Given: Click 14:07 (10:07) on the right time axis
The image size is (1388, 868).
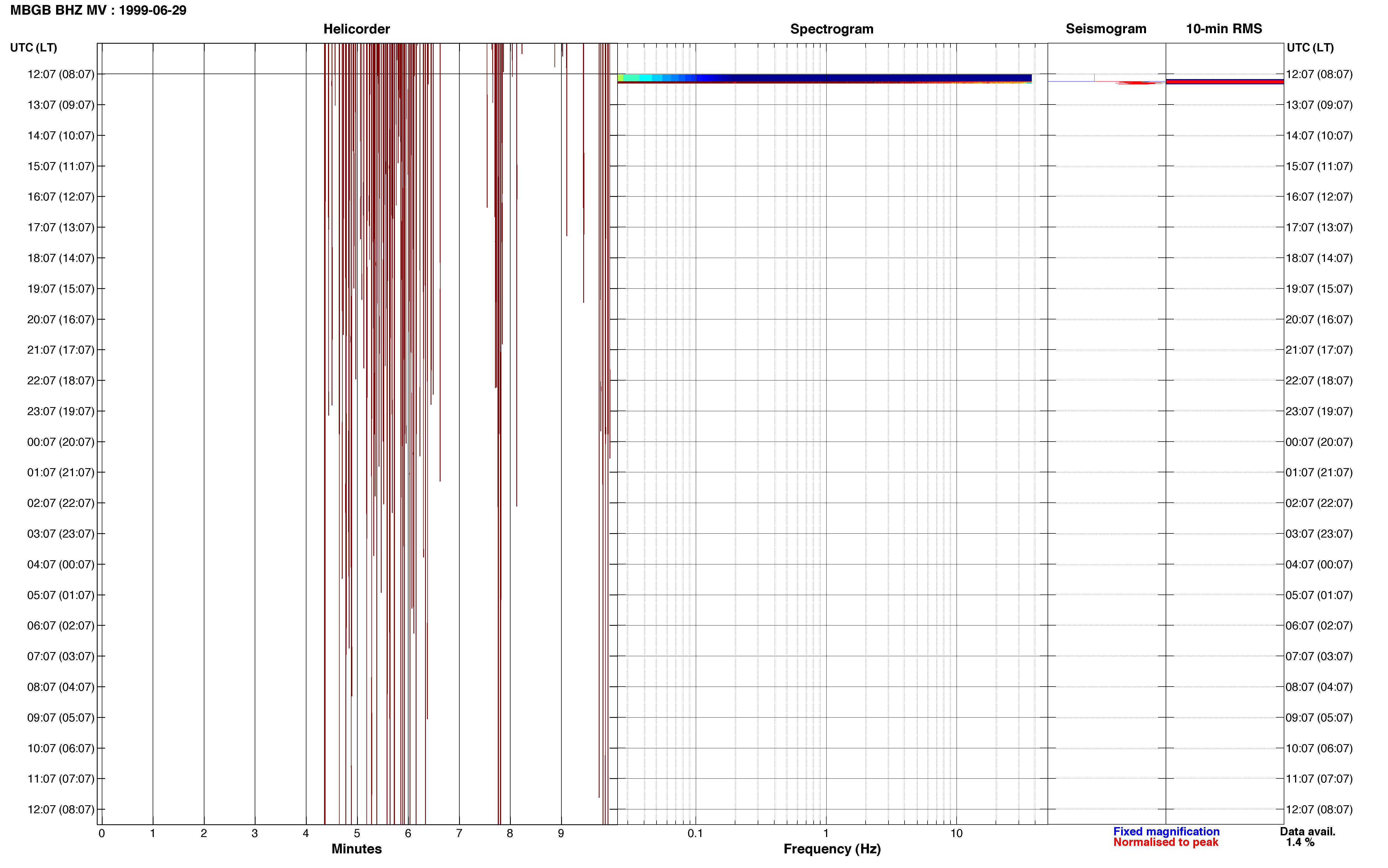Looking at the screenshot, I should point(1319,135).
